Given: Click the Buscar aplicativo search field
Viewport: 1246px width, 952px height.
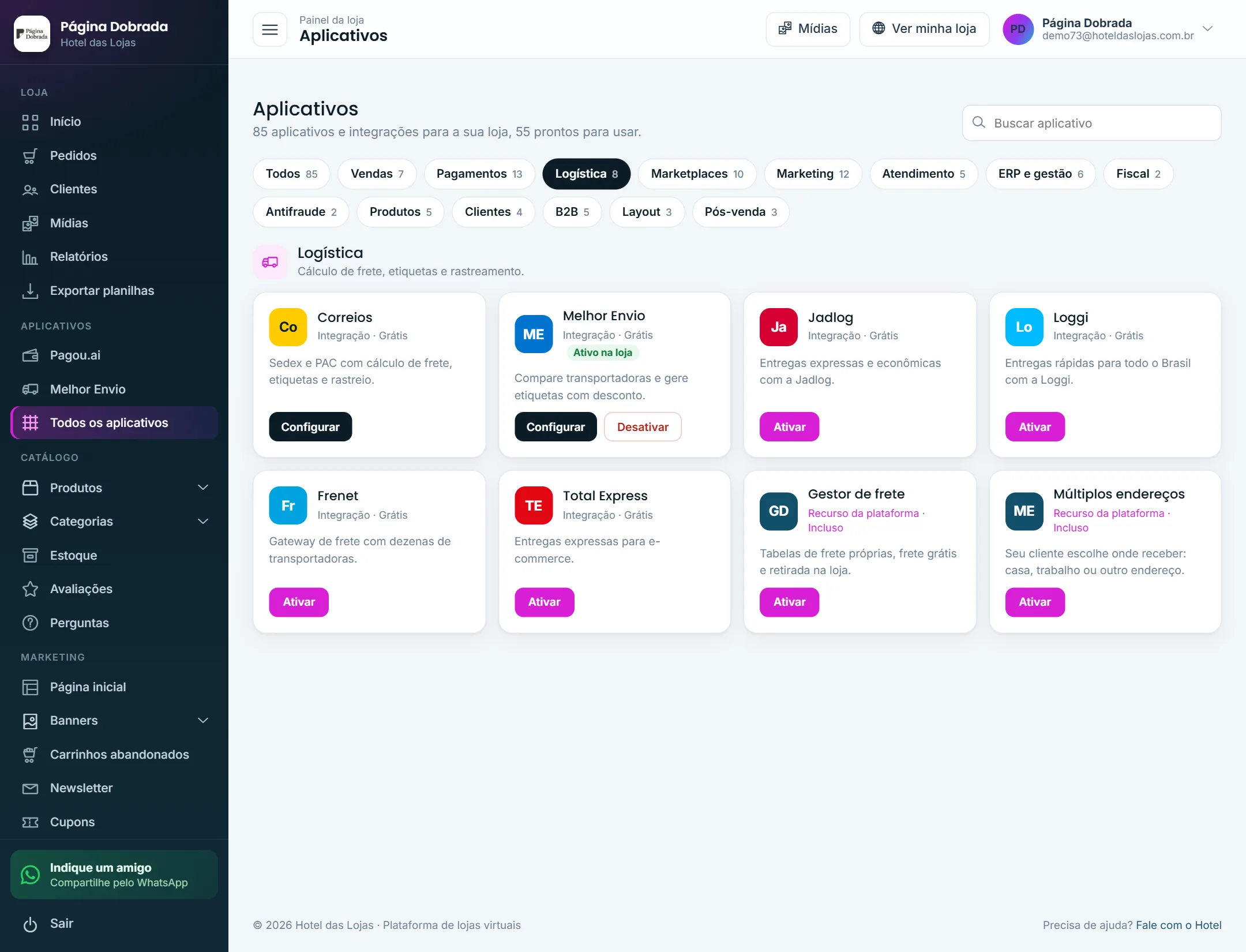Looking at the screenshot, I should click(1091, 123).
